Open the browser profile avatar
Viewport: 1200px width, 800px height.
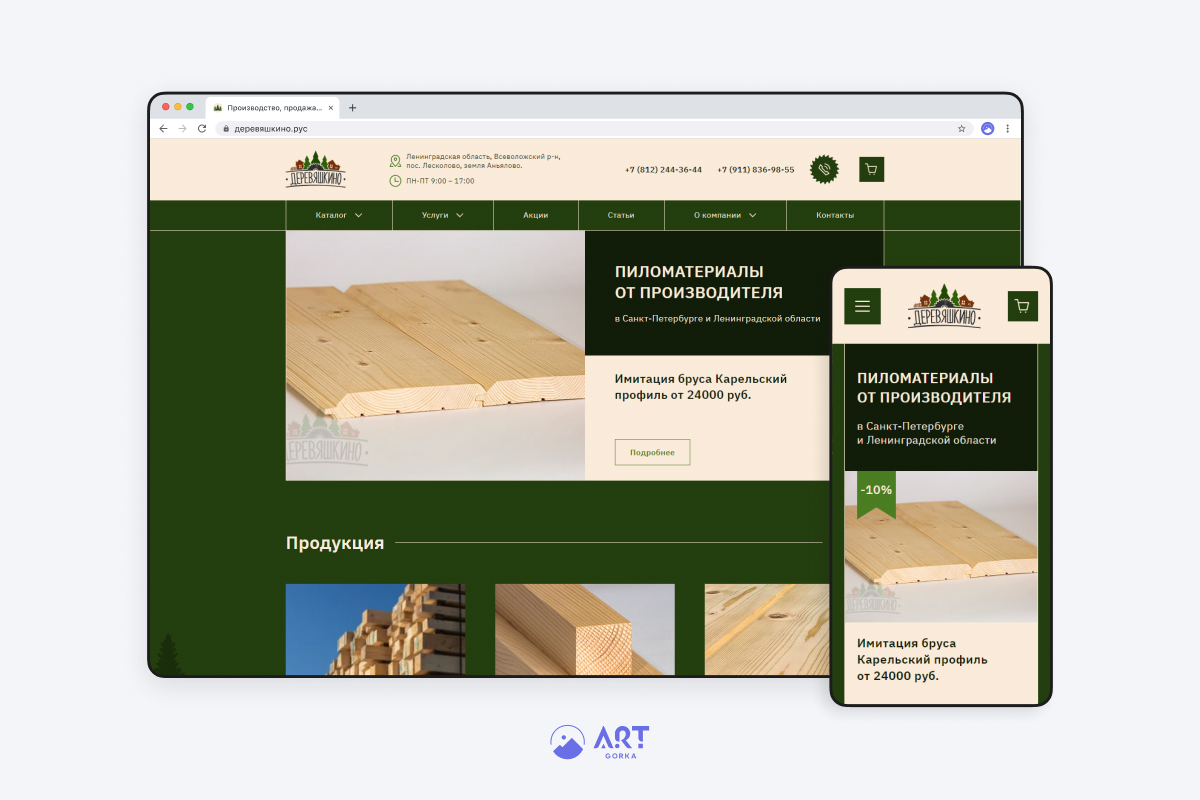(987, 128)
